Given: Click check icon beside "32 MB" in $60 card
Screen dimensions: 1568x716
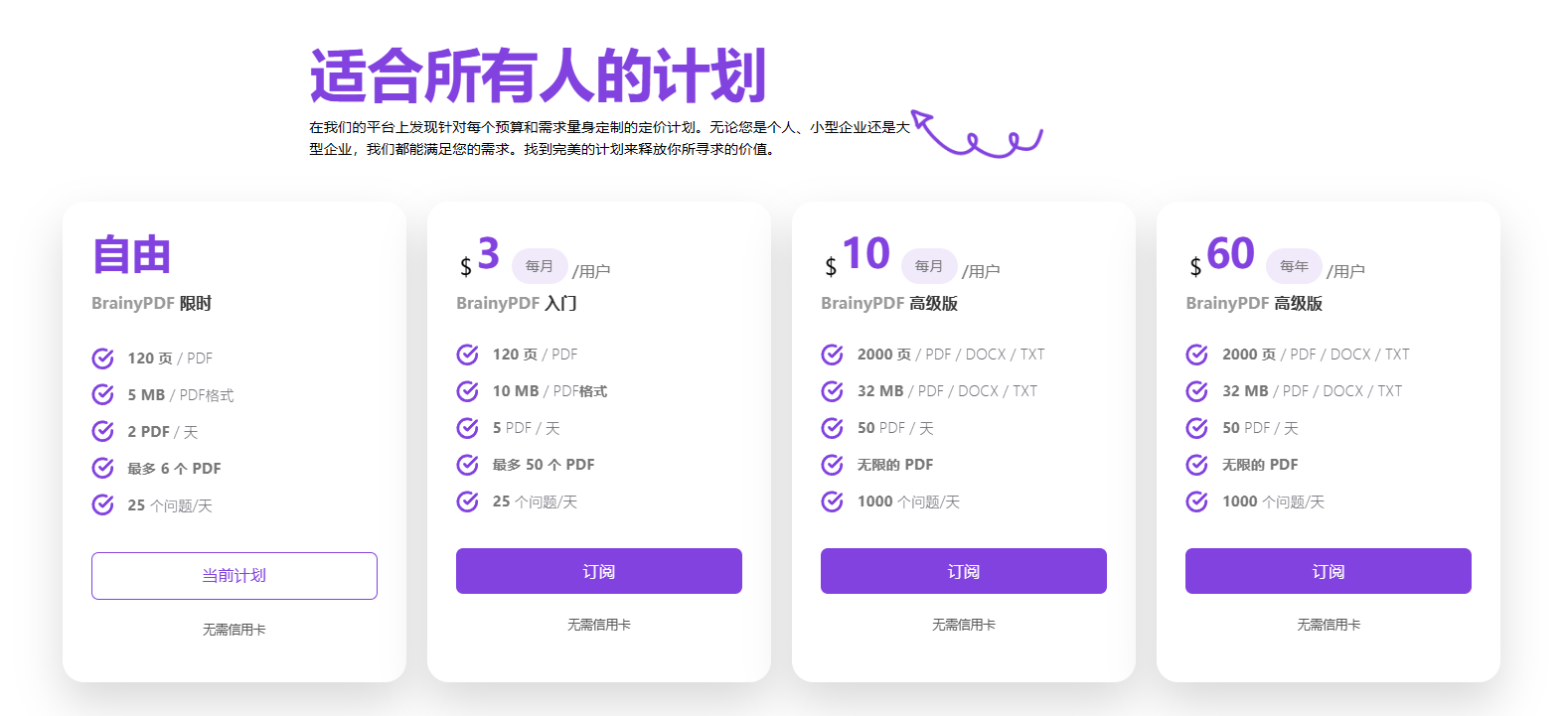Looking at the screenshot, I should (x=1197, y=391).
